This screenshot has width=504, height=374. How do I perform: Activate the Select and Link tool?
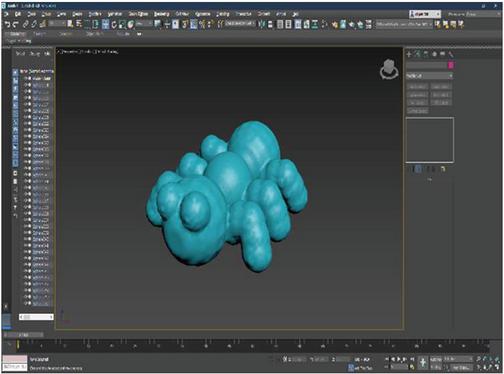point(25,24)
